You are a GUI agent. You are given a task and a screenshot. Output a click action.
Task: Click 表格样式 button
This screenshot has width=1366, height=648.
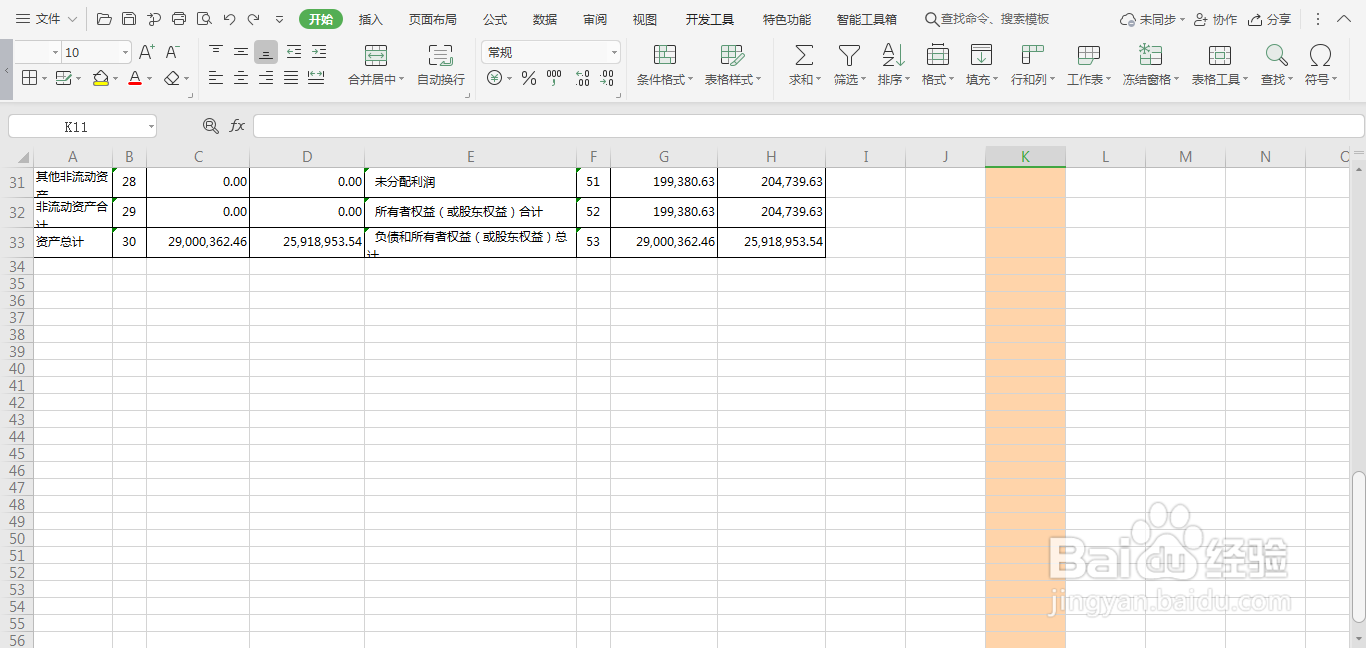tap(733, 65)
